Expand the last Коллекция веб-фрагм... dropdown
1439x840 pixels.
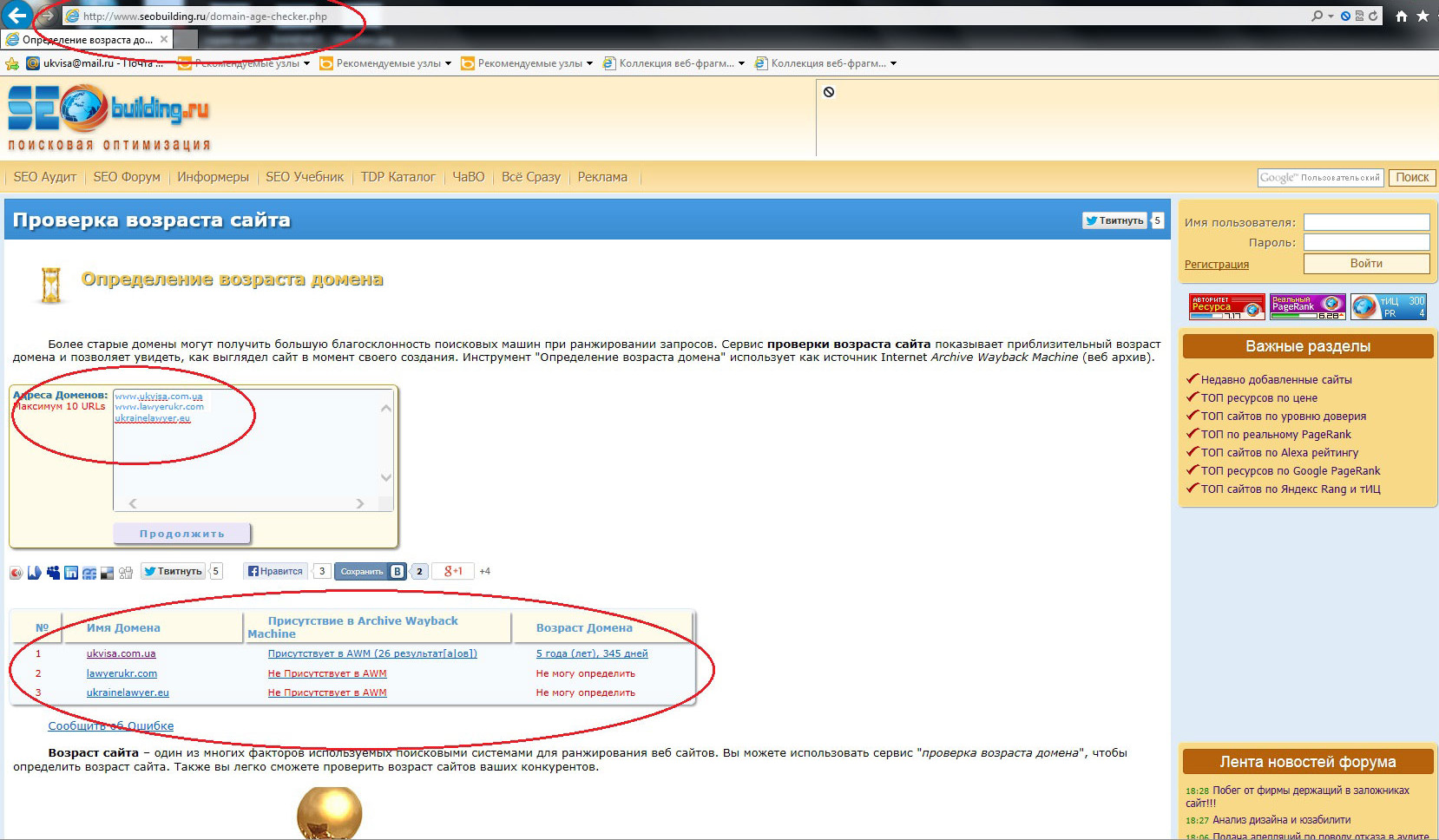pos(893,63)
